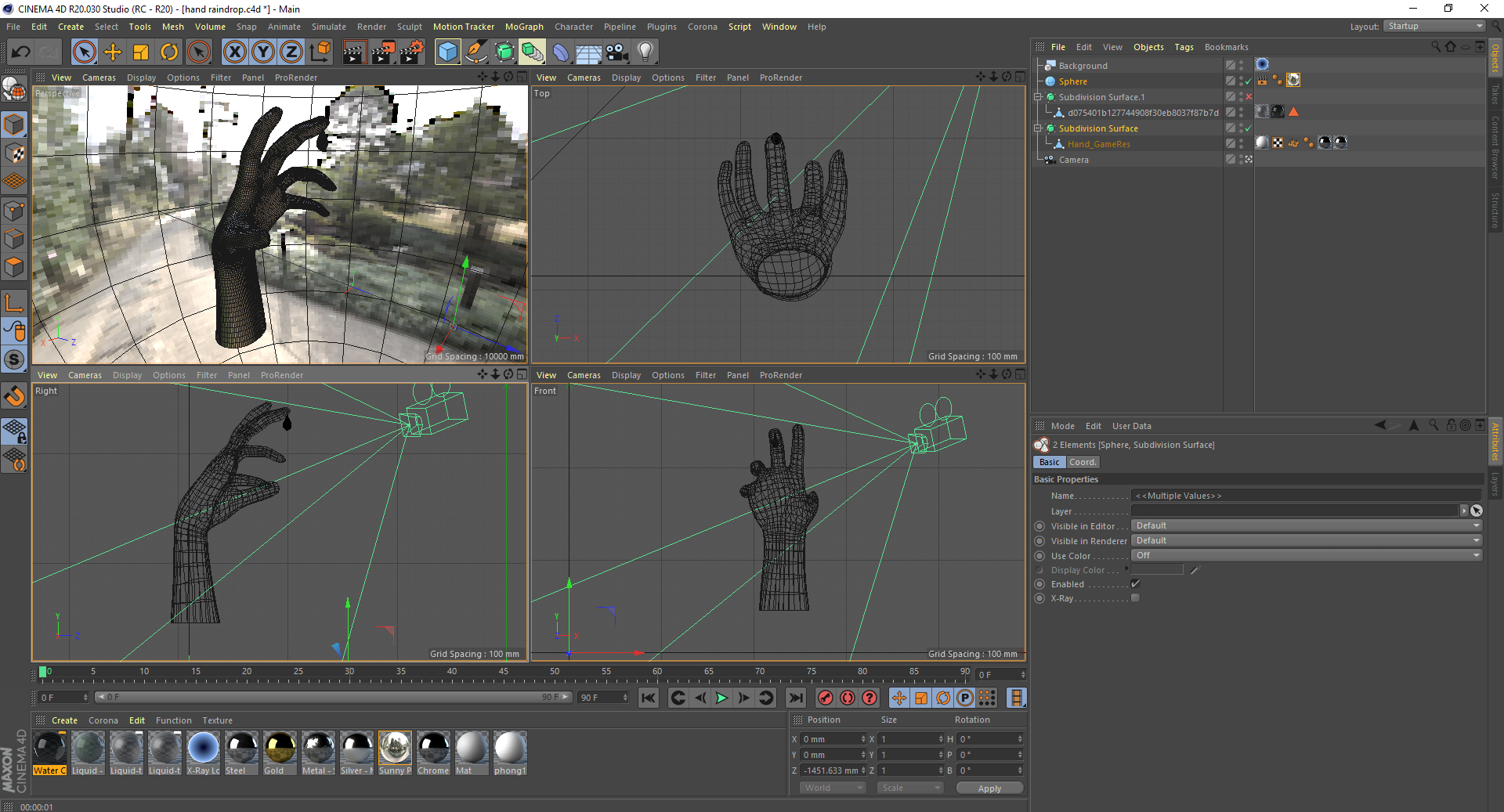Viewport: 1504px width, 812px height.
Task: Open Create menu in Material Manager
Action: coord(64,720)
